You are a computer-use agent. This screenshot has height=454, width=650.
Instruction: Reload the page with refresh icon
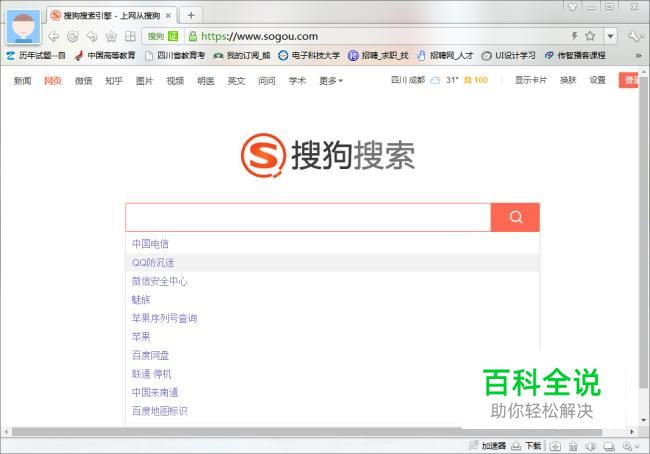point(73,36)
